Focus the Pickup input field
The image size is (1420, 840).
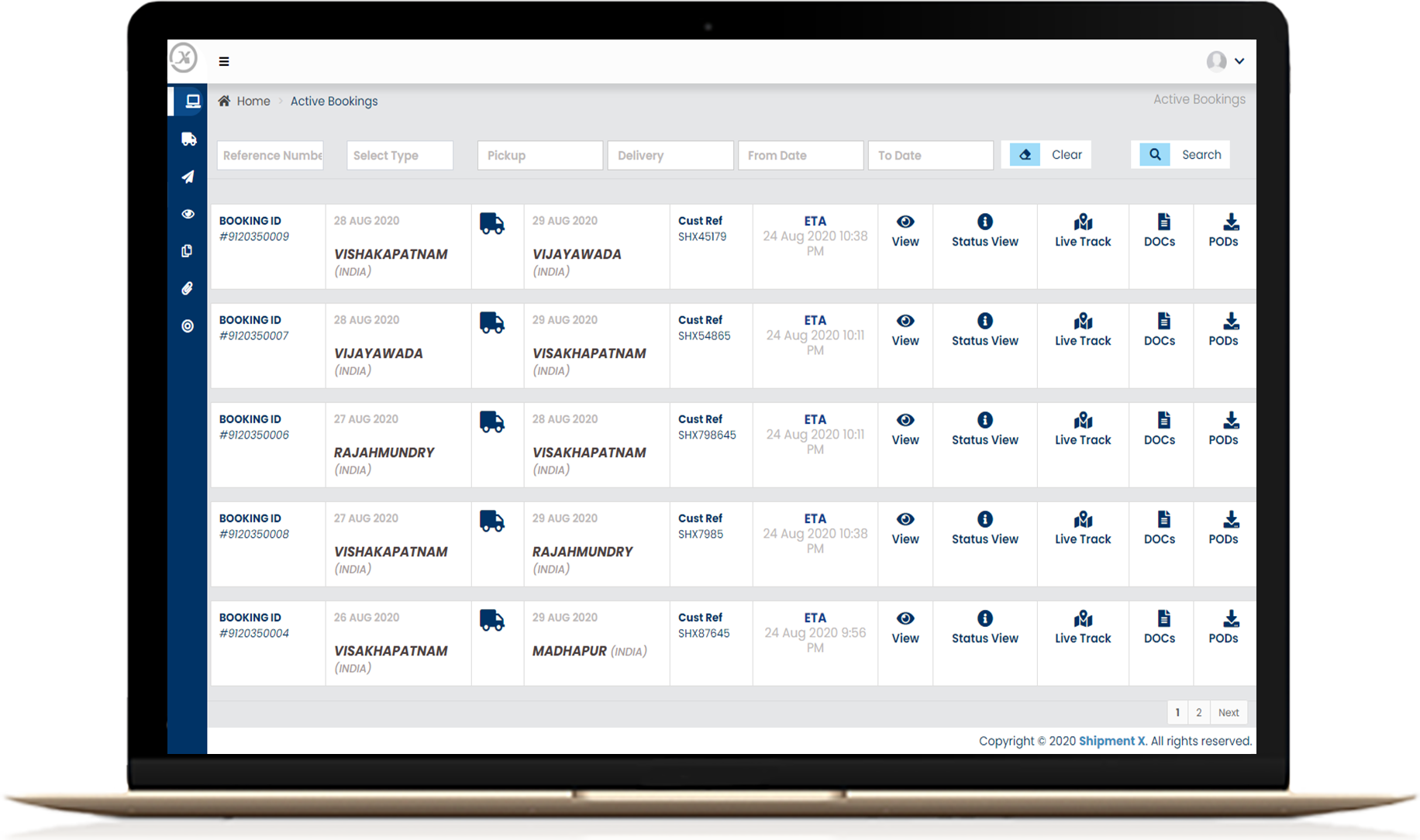pos(540,155)
